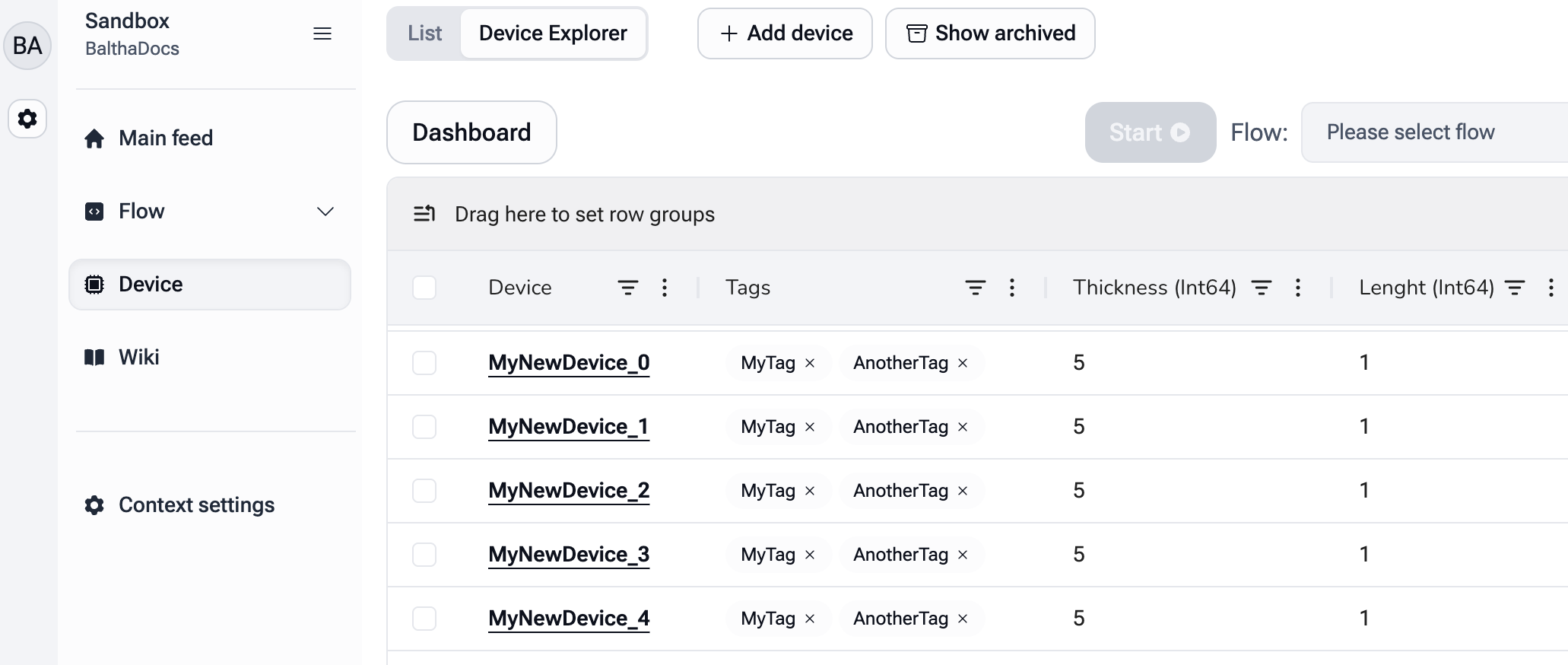Collapse the sidebar with the hamburger icon
1568x665 pixels.
[x=322, y=33]
